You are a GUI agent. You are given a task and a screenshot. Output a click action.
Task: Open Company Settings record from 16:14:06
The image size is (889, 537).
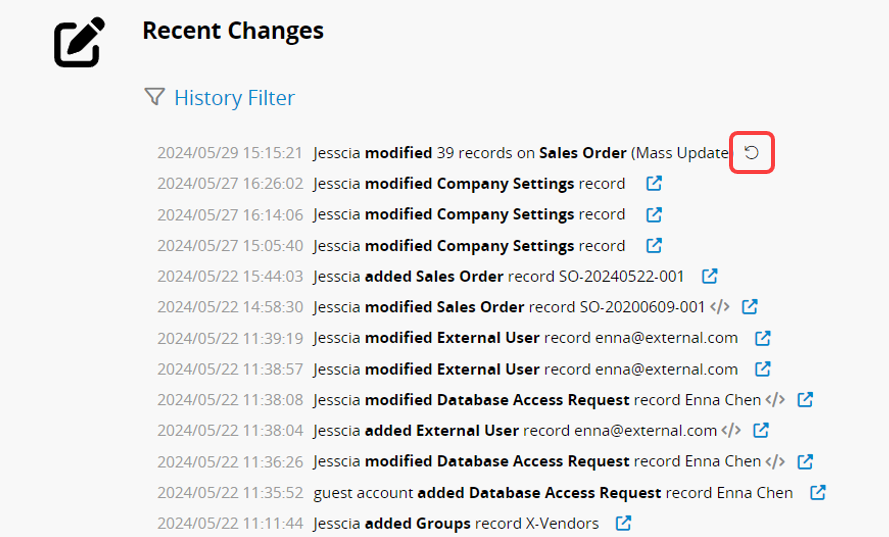pos(654,214)
